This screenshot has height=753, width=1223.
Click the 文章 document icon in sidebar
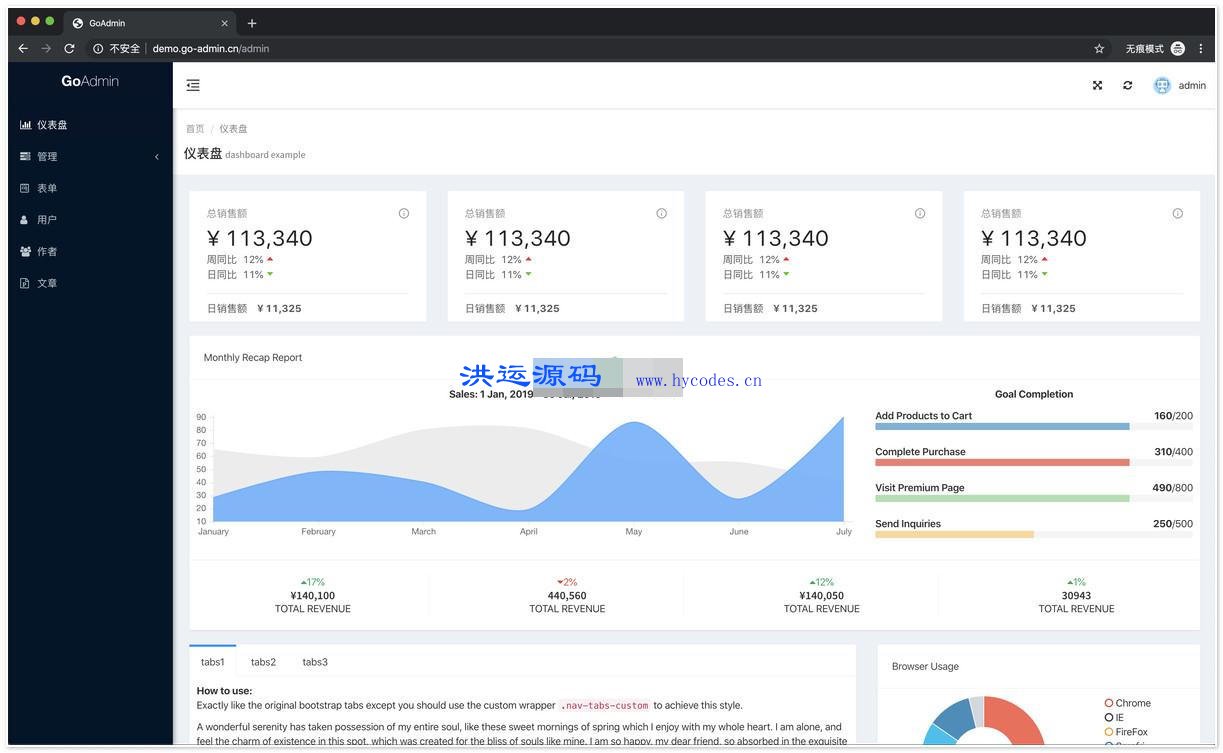point(25,283)
